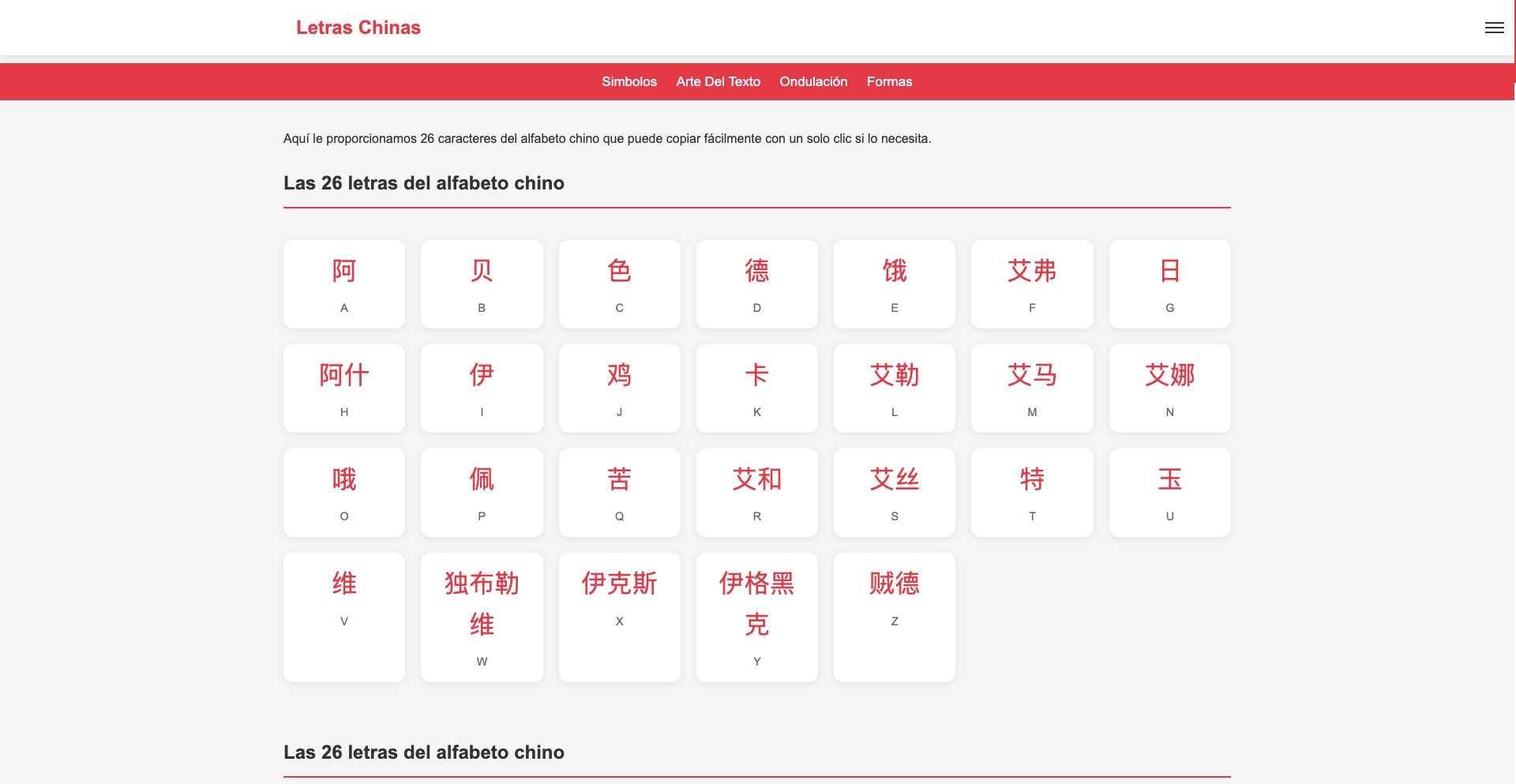Viewport: 1516px width, 784px height.
Task: Click the letter Z character card
Action: click(894, 617)
